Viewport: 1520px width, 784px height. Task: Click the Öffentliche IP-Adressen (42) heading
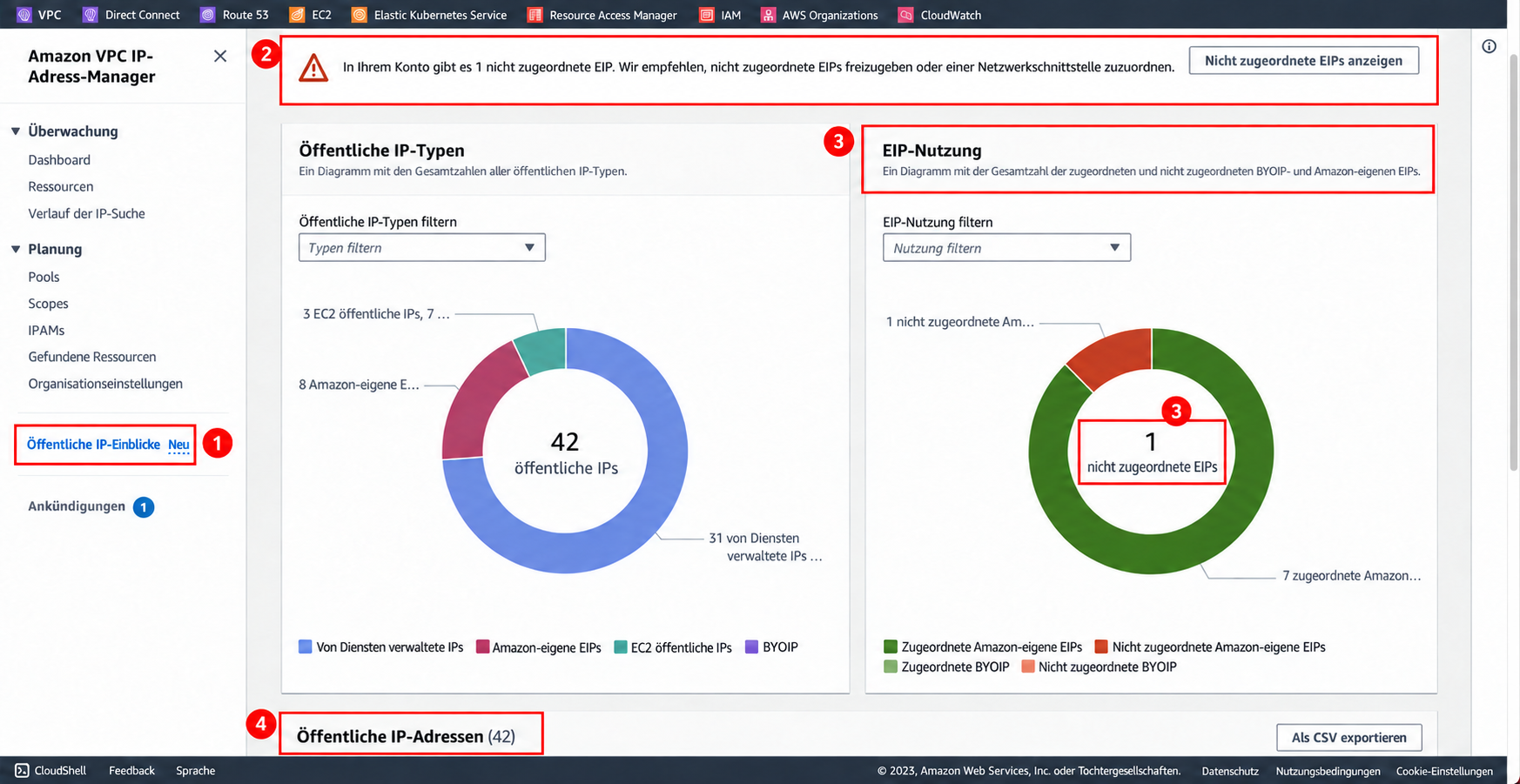click(406, 736)
